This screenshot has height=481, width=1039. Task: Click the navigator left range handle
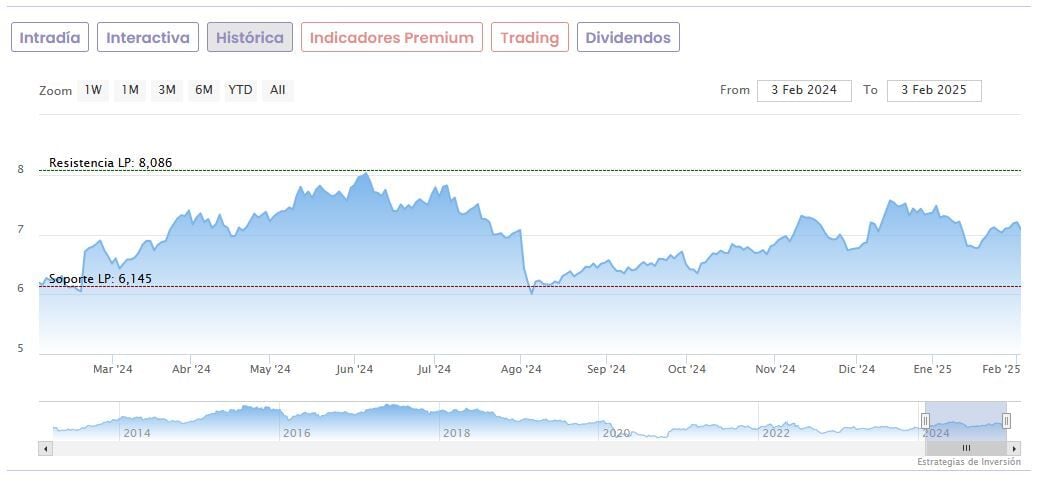coord(925,421)
